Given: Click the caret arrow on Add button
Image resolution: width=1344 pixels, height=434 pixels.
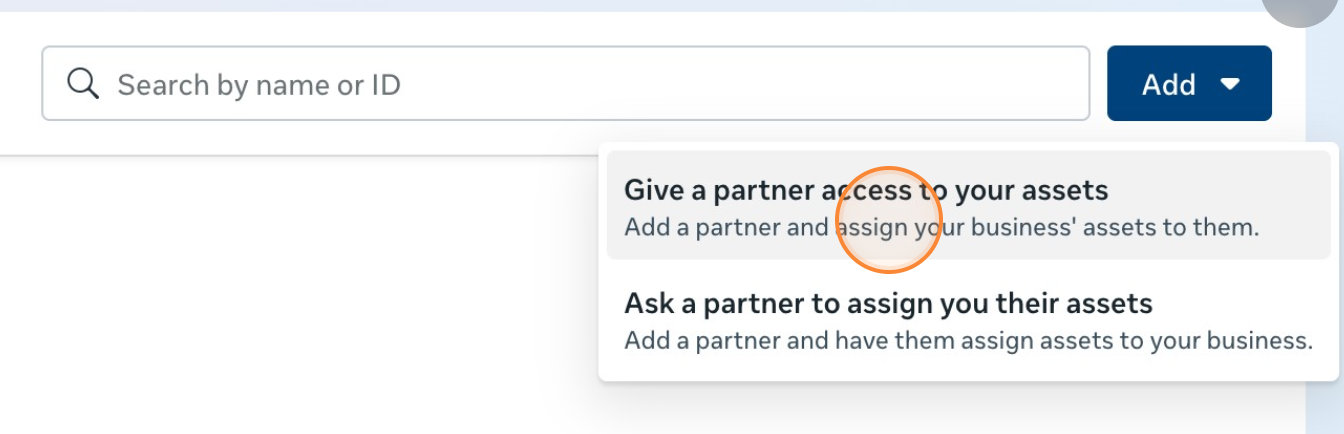Looking at the screenshot, I should click(1231, 84).
